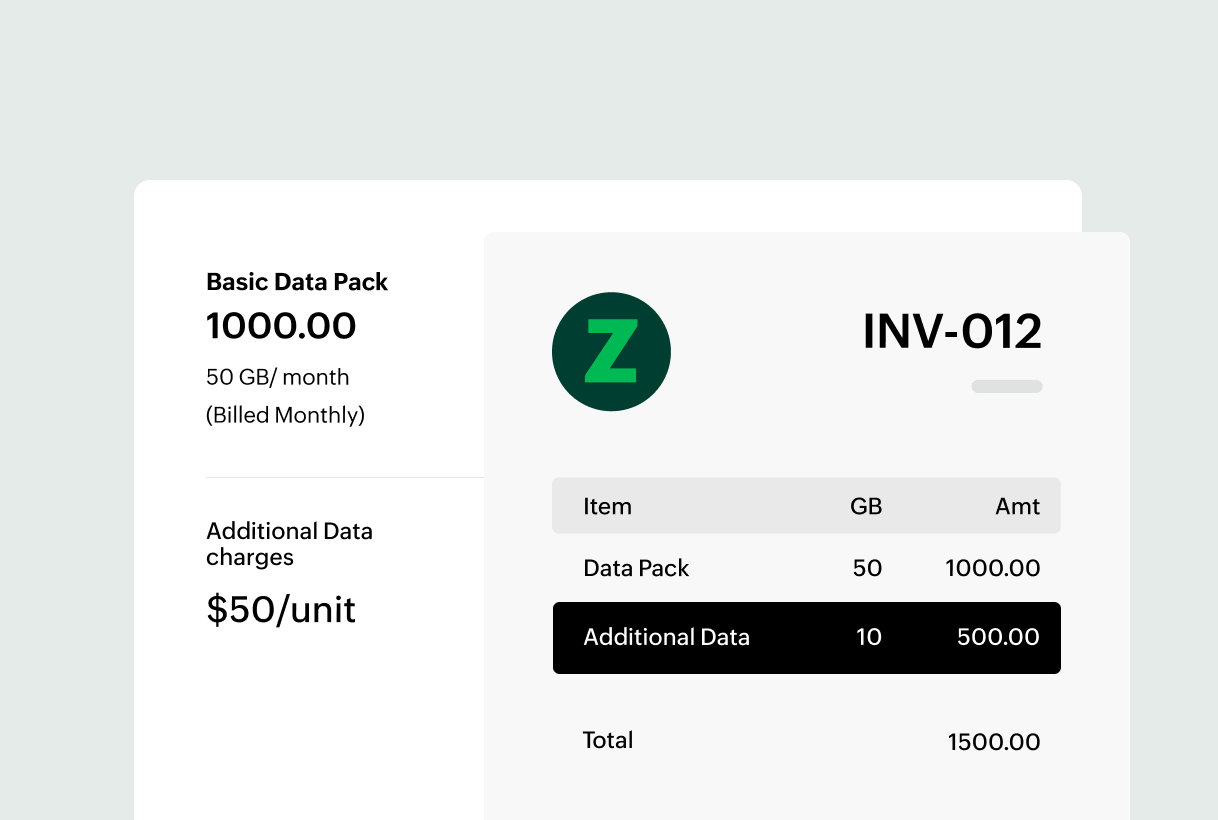
Task: Select the highlighted Additional Data row label
Action: (x=666, y=637)
